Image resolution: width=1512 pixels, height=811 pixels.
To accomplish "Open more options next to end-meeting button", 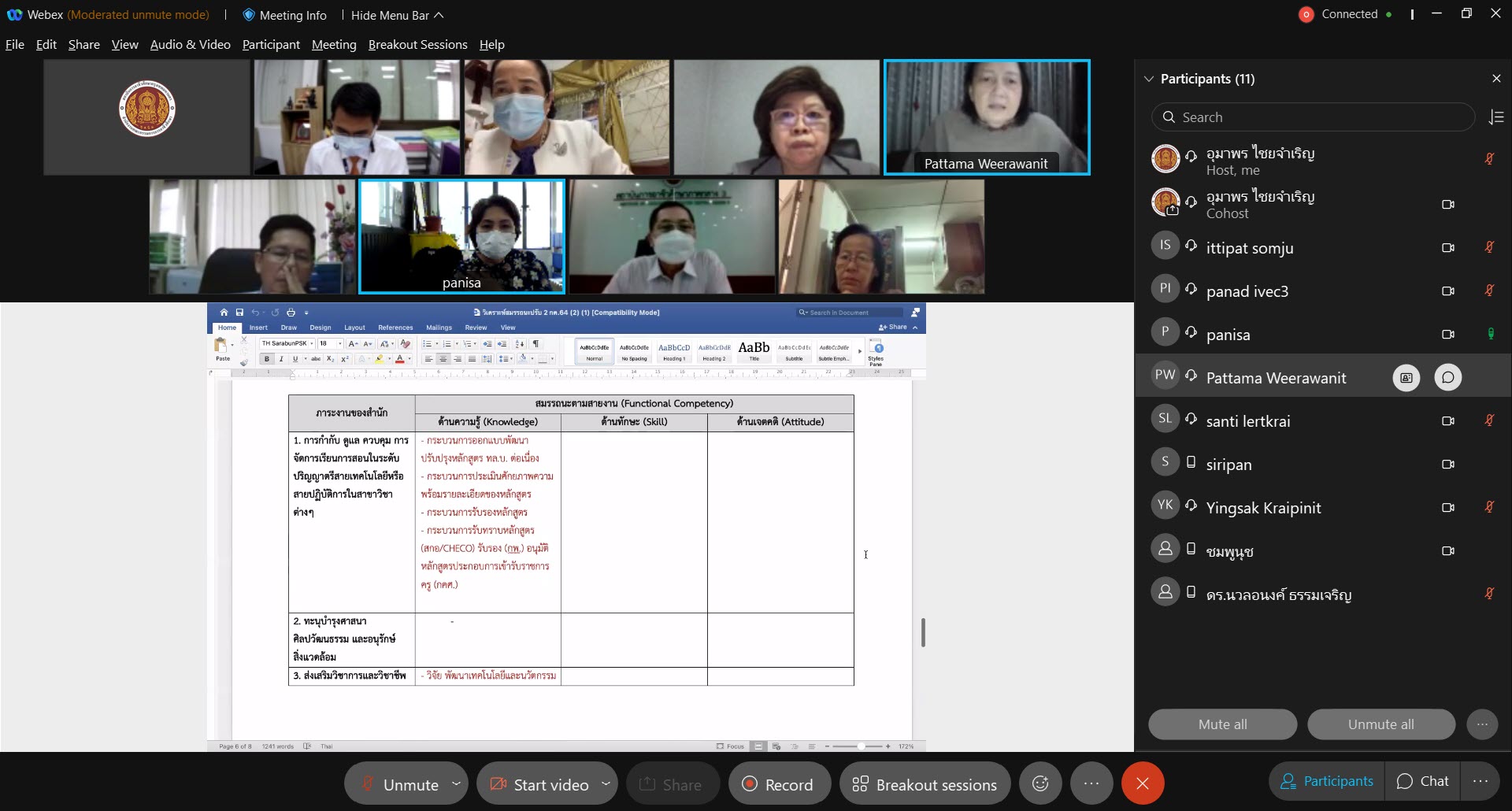I will click(x=1091, y=783).
